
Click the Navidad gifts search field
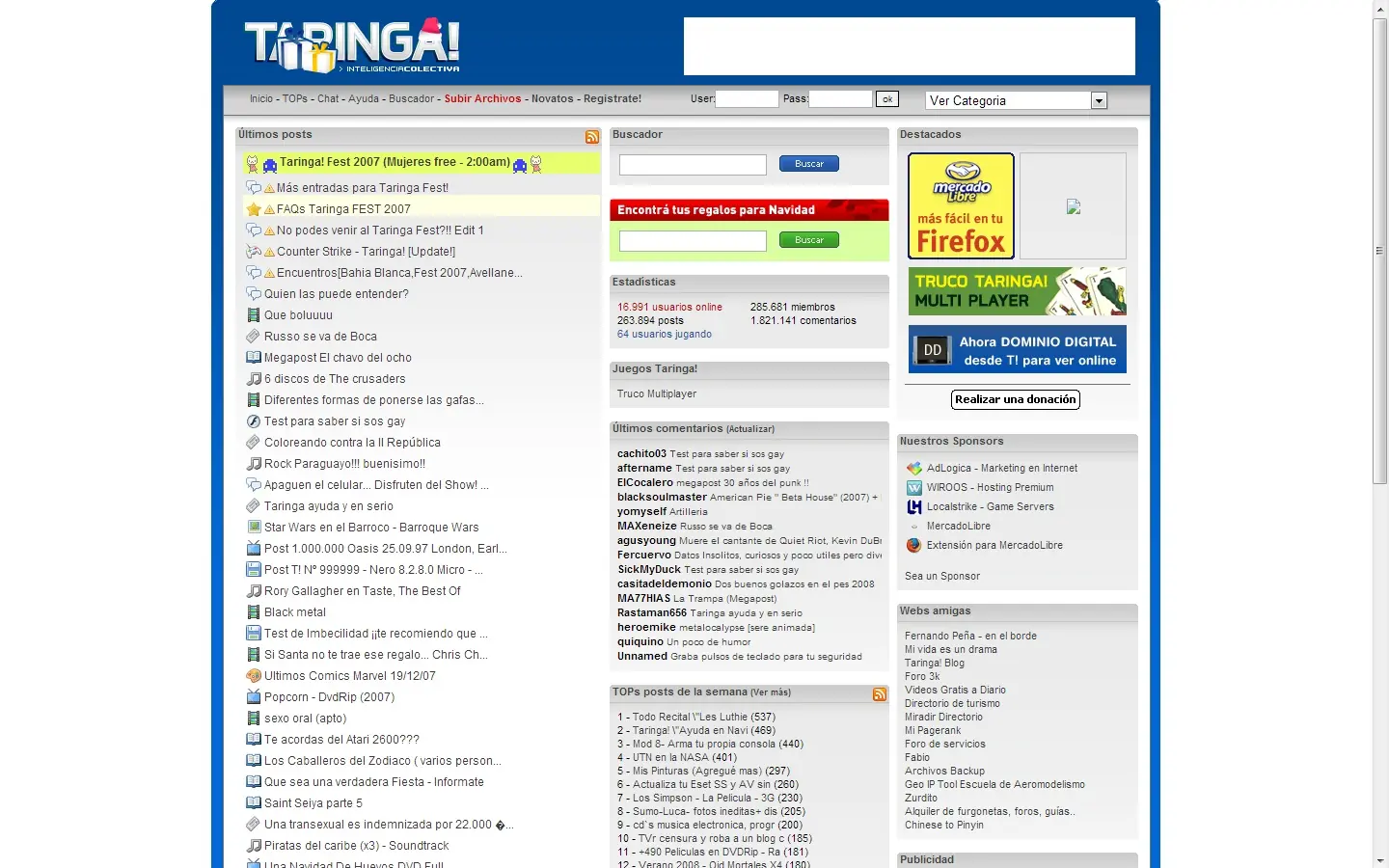[693, 241]
